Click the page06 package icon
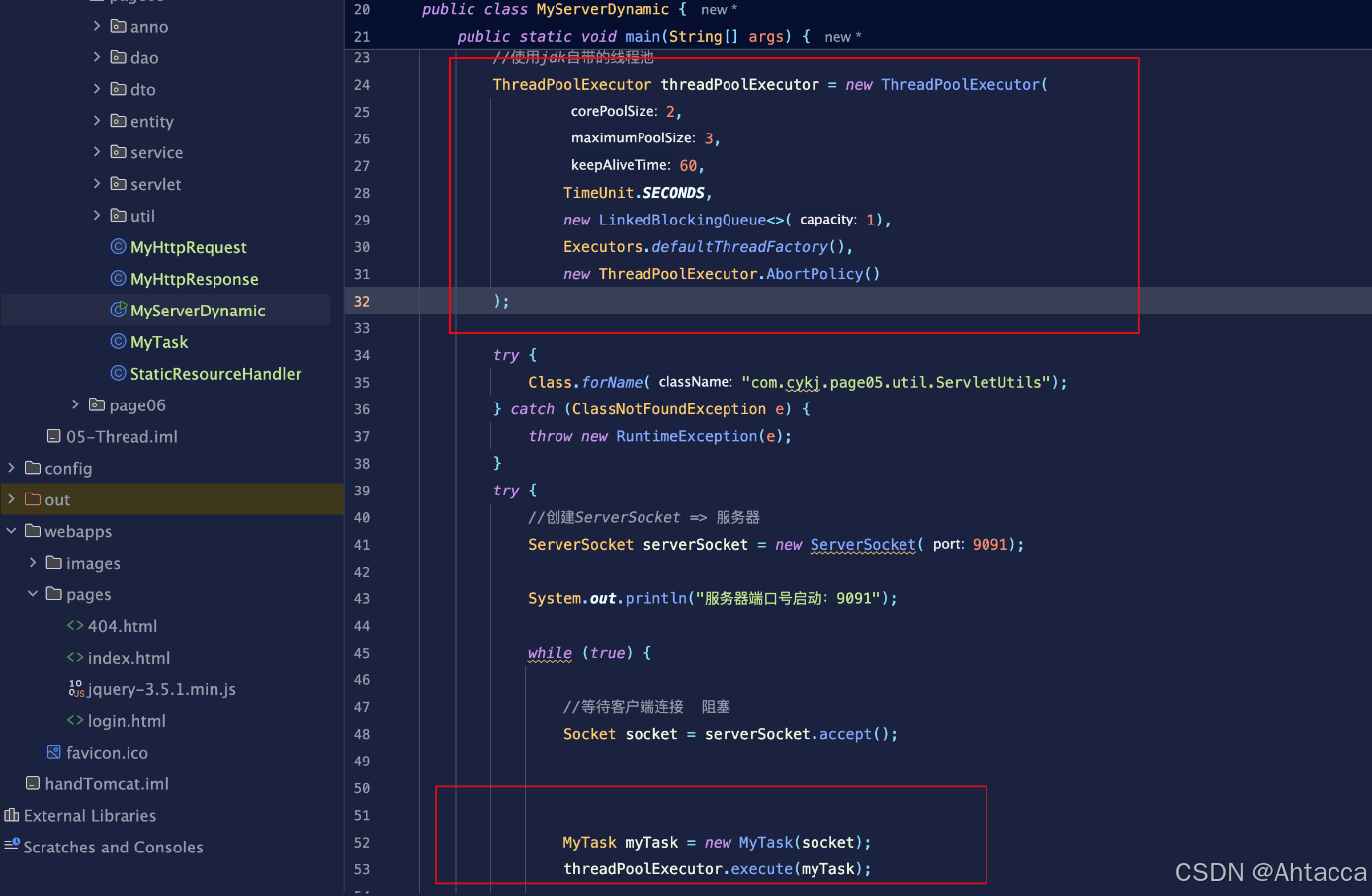 point(96,404)
